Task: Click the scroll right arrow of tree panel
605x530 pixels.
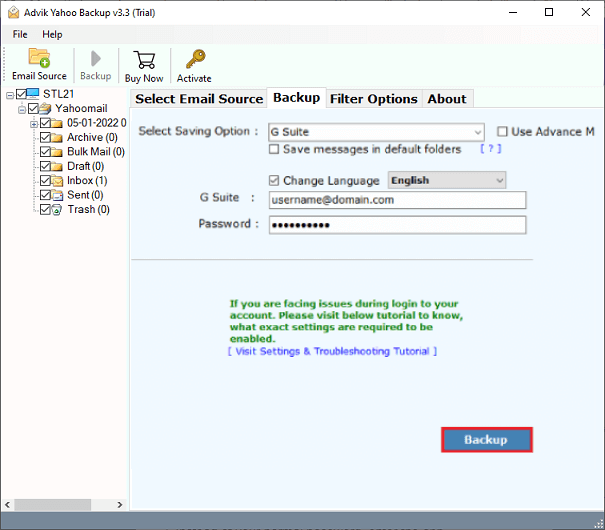Action: point(120,505)
